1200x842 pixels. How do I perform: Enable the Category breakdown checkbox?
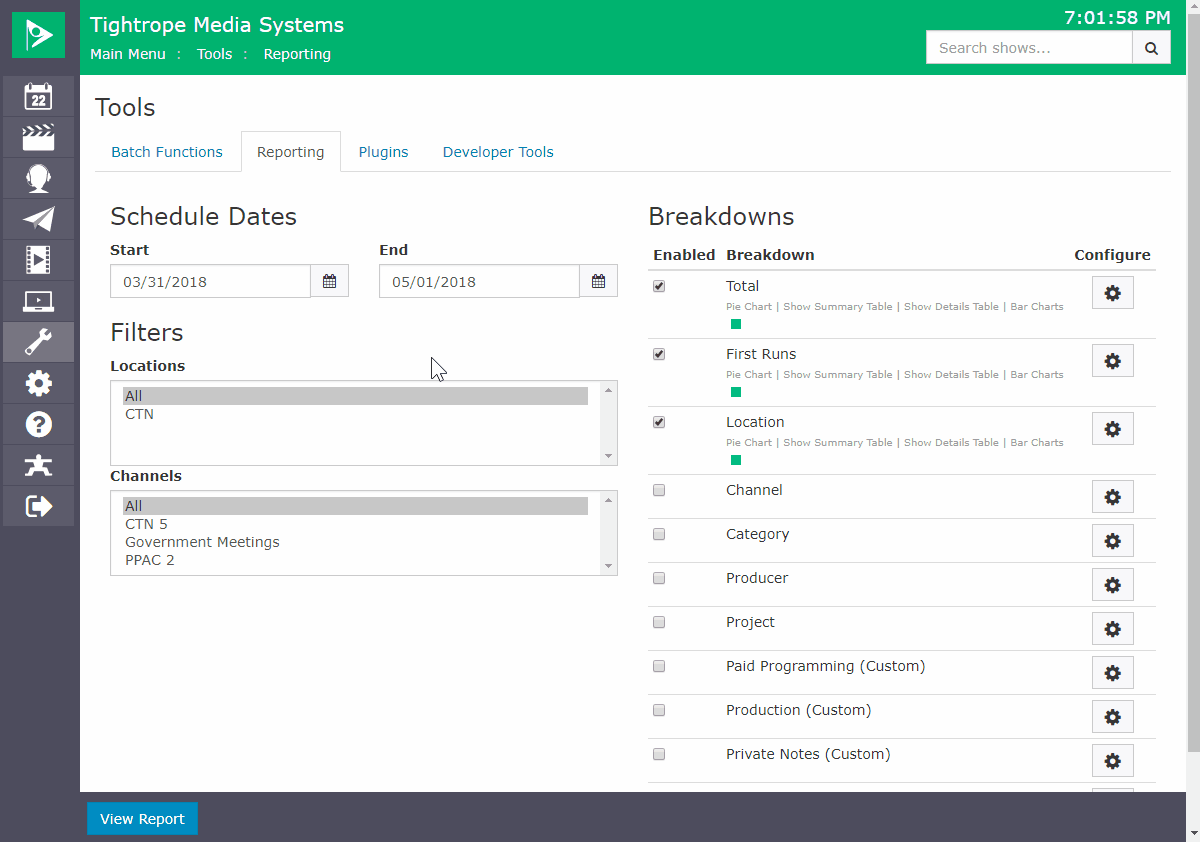click(x=659, y=534)
